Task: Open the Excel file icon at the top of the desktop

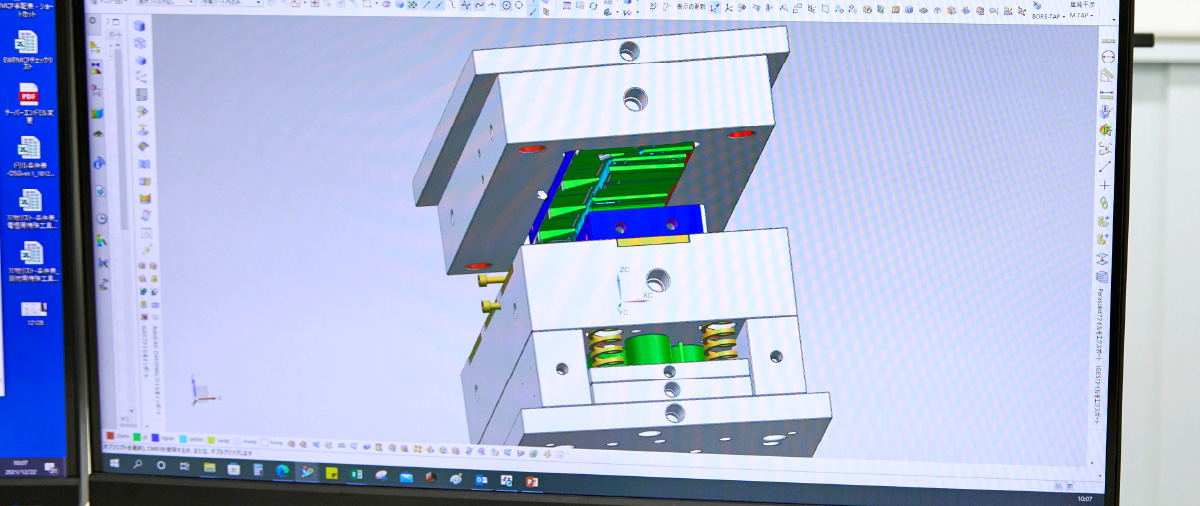Action: point(28,42)
